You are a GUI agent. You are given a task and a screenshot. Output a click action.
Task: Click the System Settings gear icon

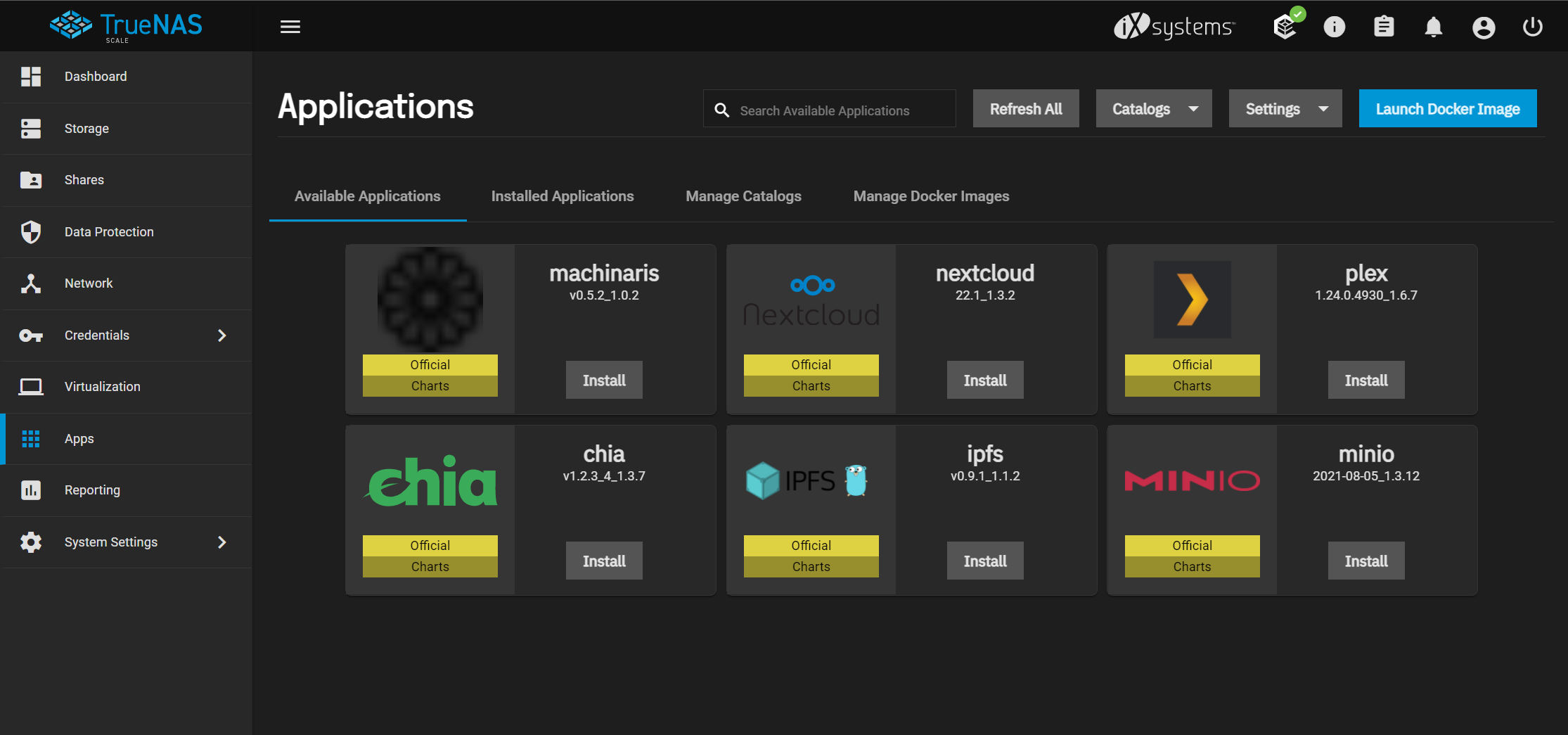pyautogui.click(x=31, y=542)
